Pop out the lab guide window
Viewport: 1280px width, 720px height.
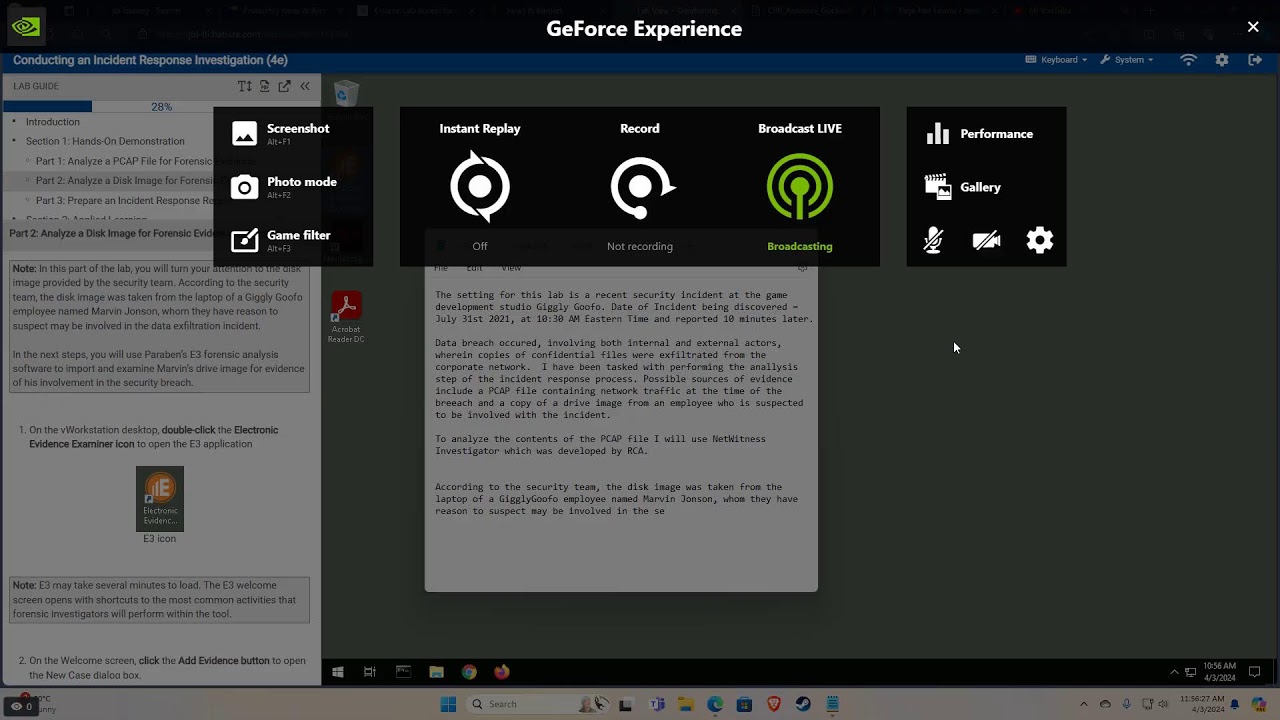pyautogui.click(x=284, y=86)
